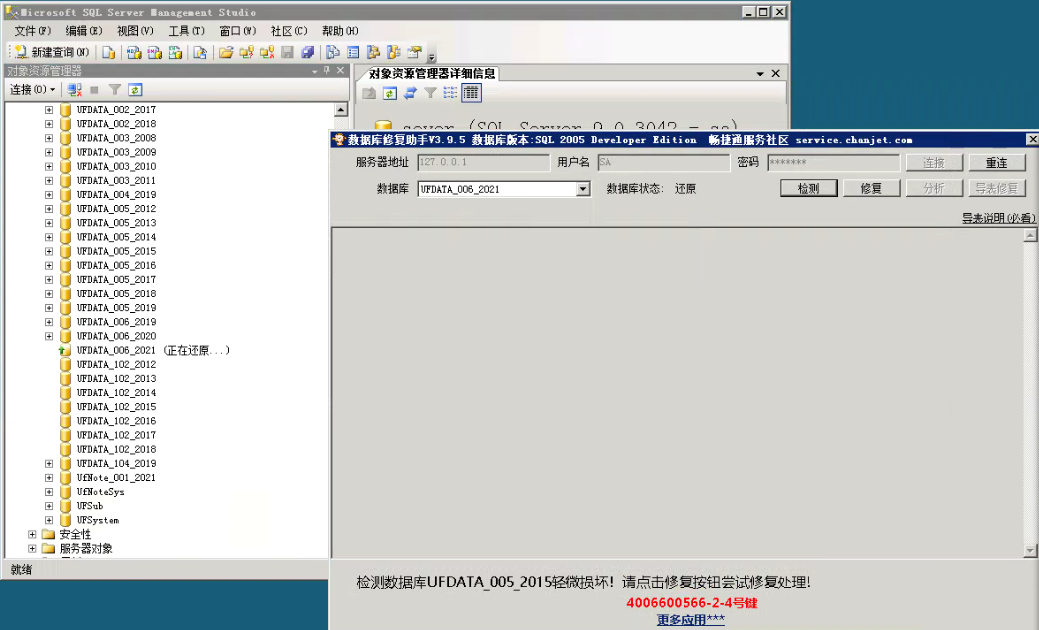Open the Summary page icon
The height and width of the screenshot is (630, 1039).
click(353, 52)
